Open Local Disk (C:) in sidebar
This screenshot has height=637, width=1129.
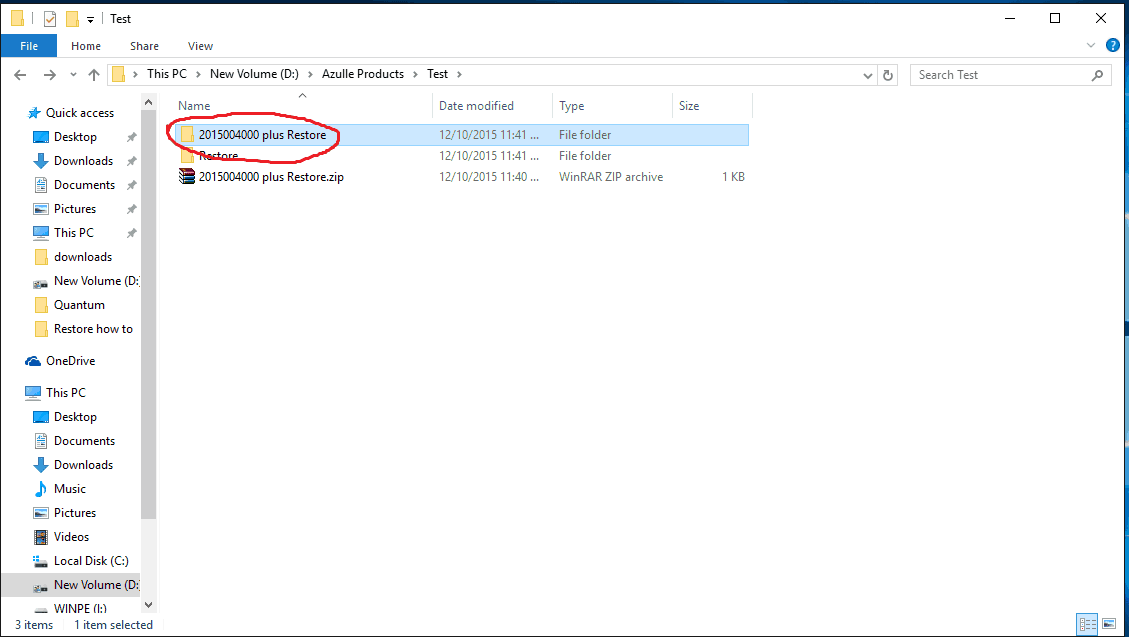[91, 561]
